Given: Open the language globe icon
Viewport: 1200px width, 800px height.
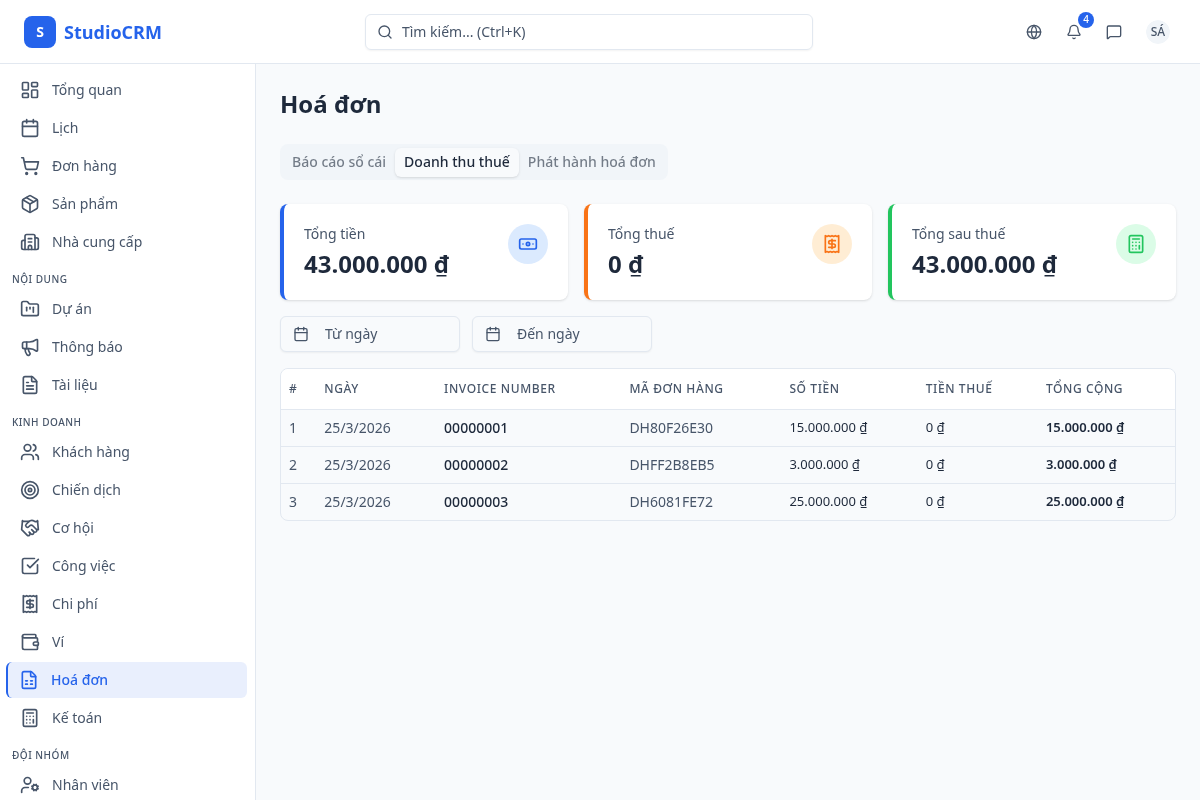Looking at the screenshot, I should pos(1034,32).
